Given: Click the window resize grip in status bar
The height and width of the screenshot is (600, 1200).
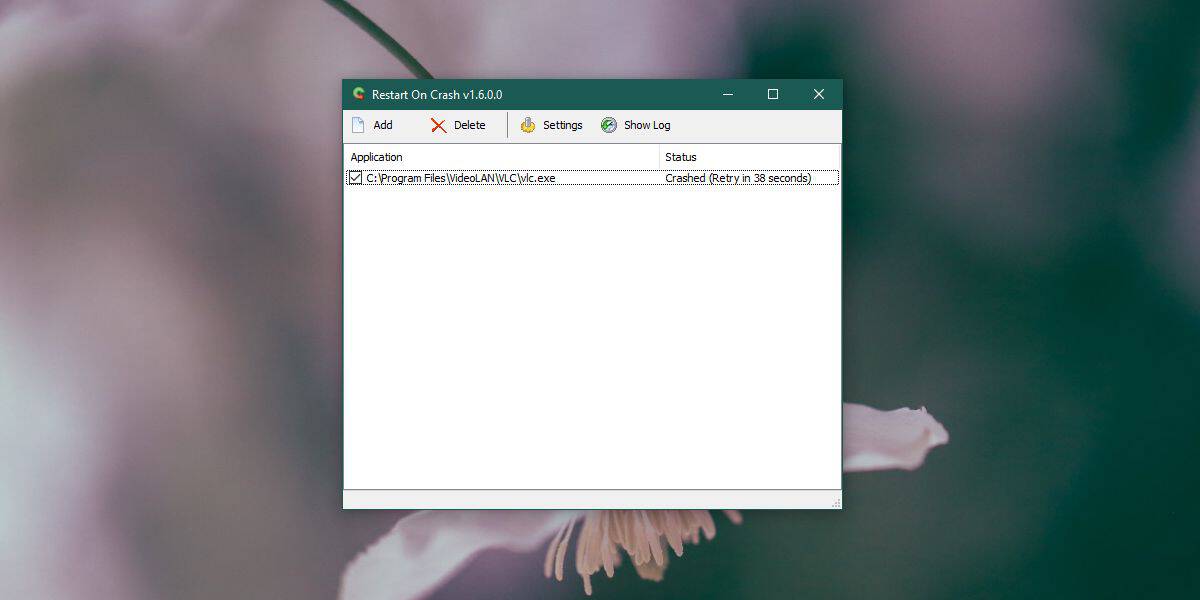Looking at the screenshot, I should click(835, 502).
